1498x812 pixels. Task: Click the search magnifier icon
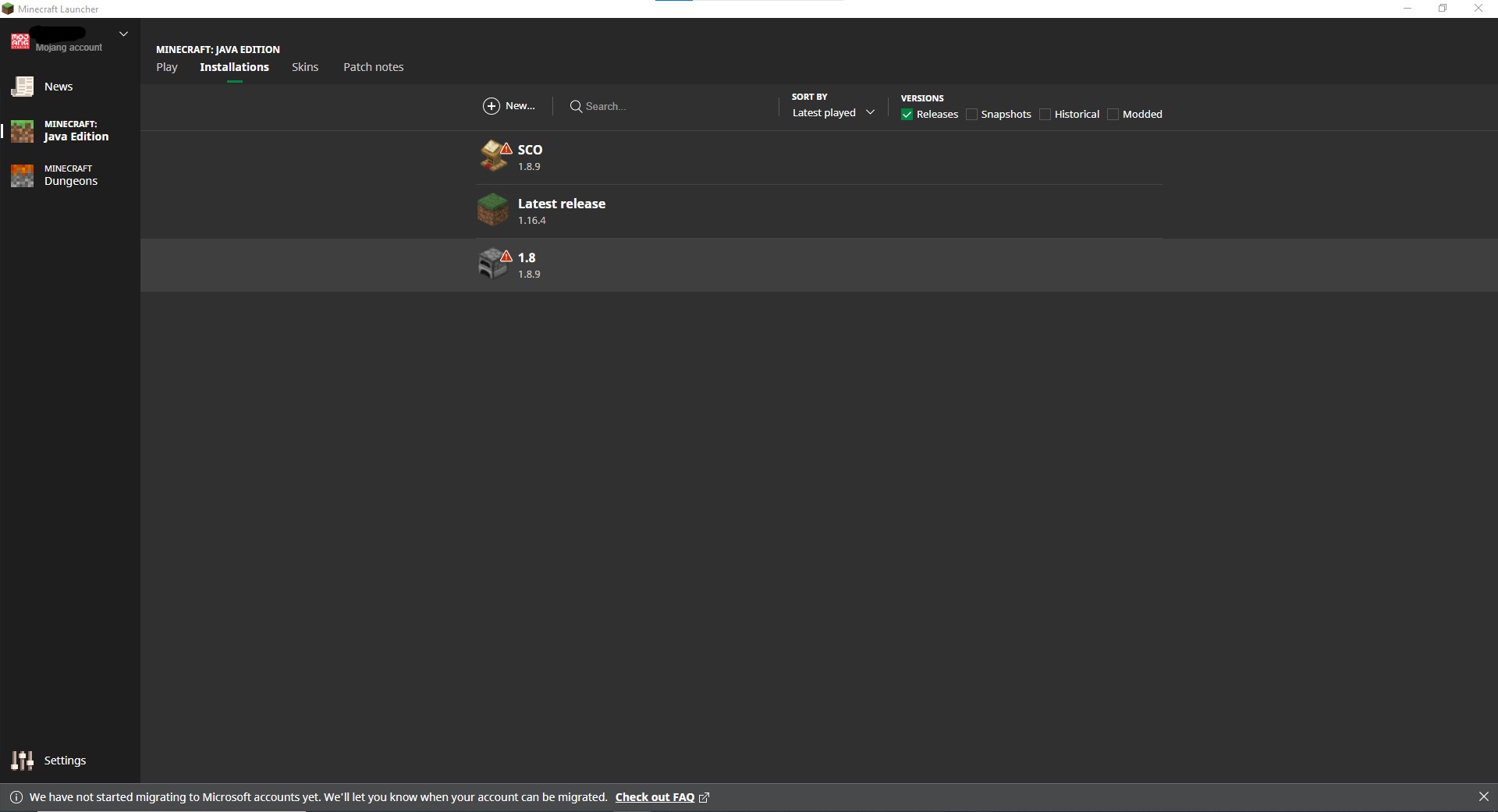(x=576, y=106)
